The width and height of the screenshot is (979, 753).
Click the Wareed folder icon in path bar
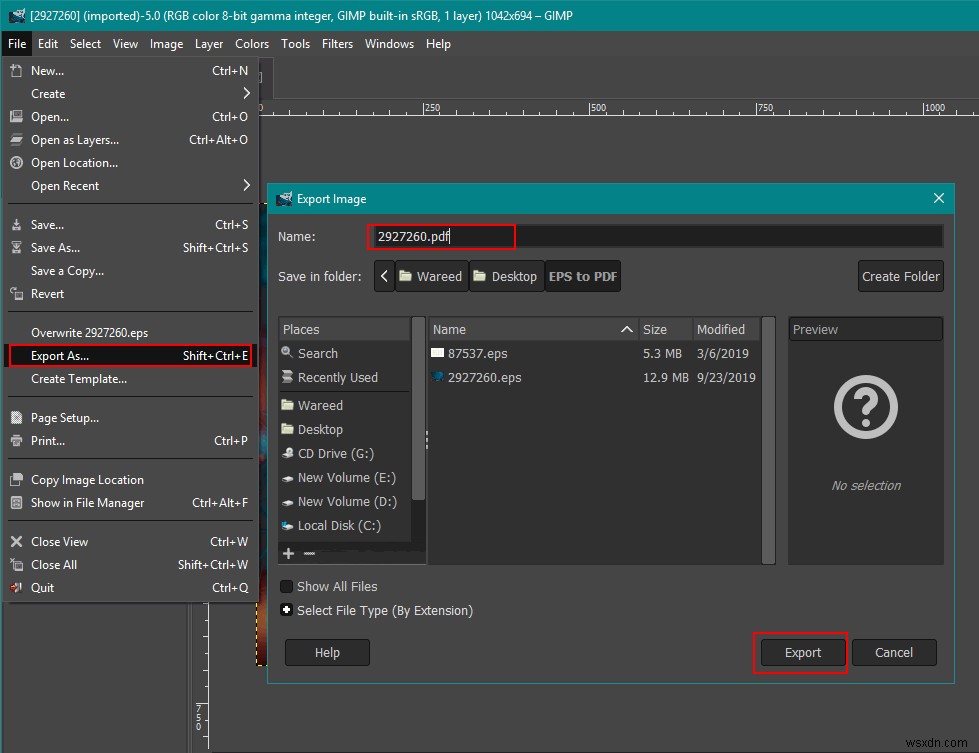(x=406, y=277)
